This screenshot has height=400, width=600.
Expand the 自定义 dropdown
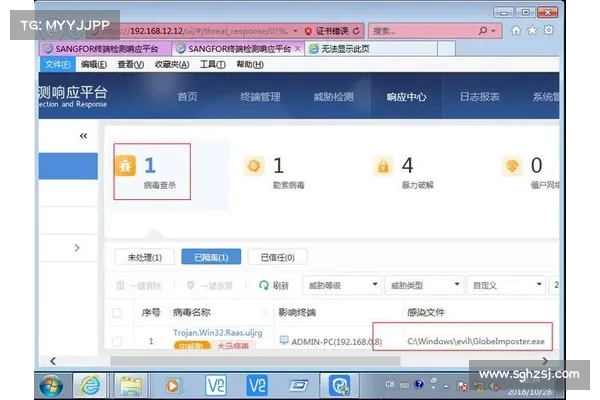tap(505, 285)
